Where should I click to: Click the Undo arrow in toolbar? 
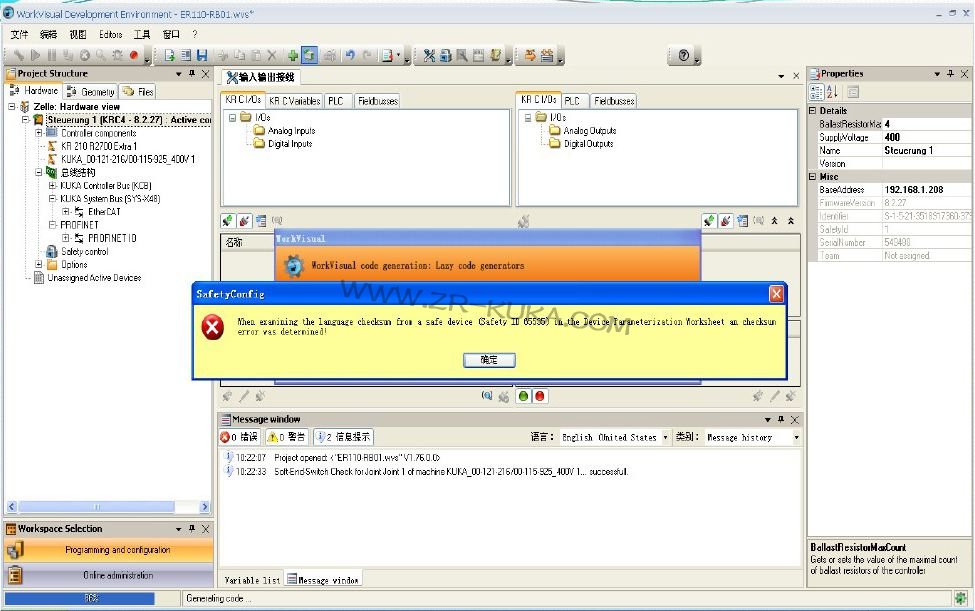[x=350, y=56]
